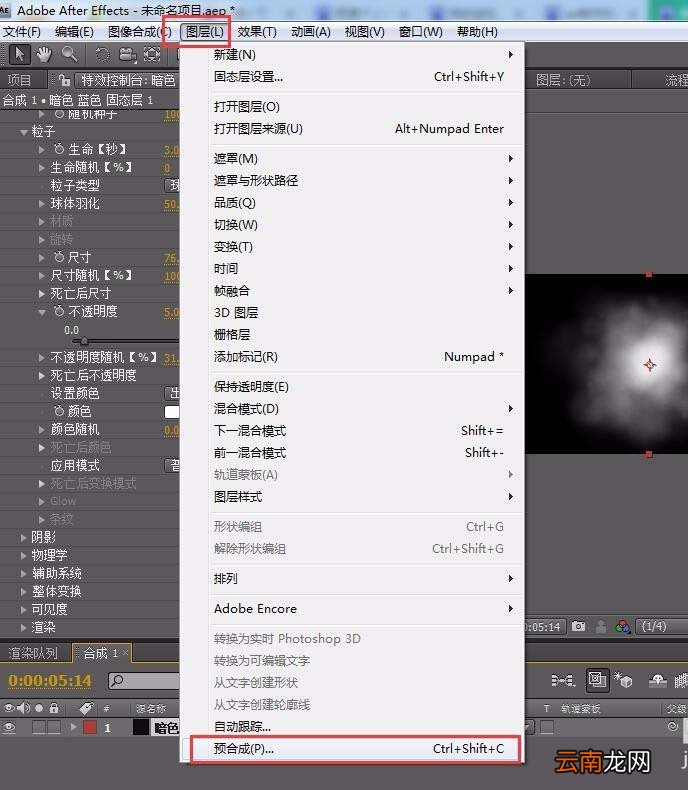
Task: Expand the 死亡后尺寸 property
Action: (42, 293)
